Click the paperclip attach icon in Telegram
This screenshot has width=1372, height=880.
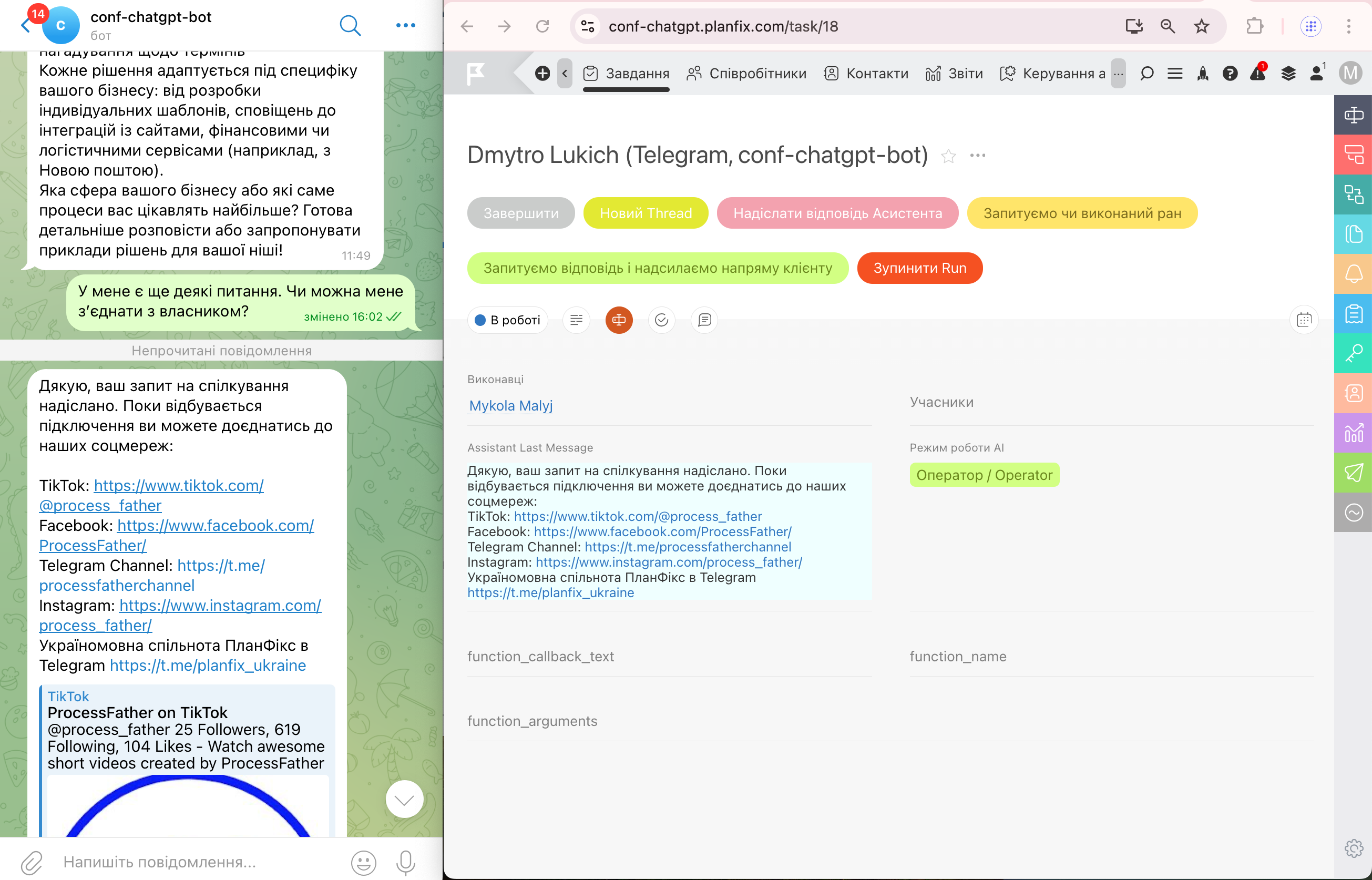[x=32, y=862]
